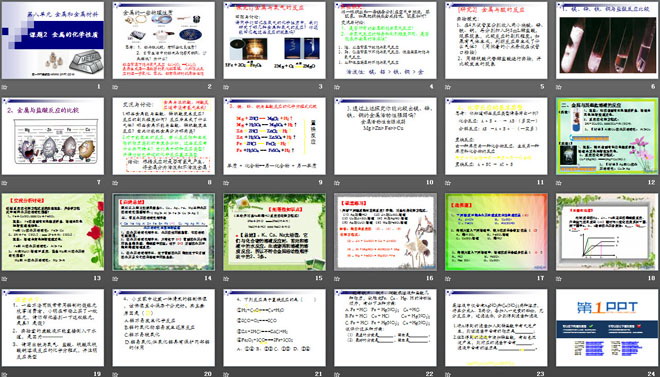Click slide number label "6"

(653, 87)
